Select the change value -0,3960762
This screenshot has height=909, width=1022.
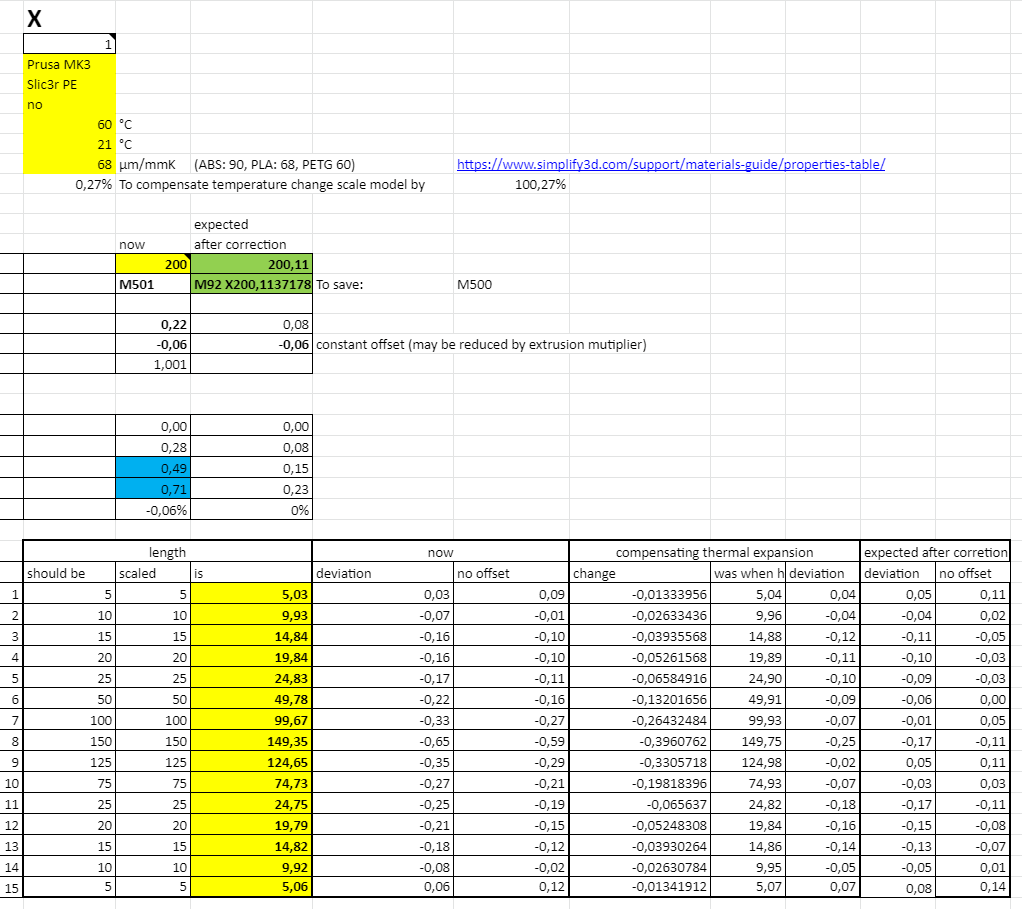coord(640,741)
